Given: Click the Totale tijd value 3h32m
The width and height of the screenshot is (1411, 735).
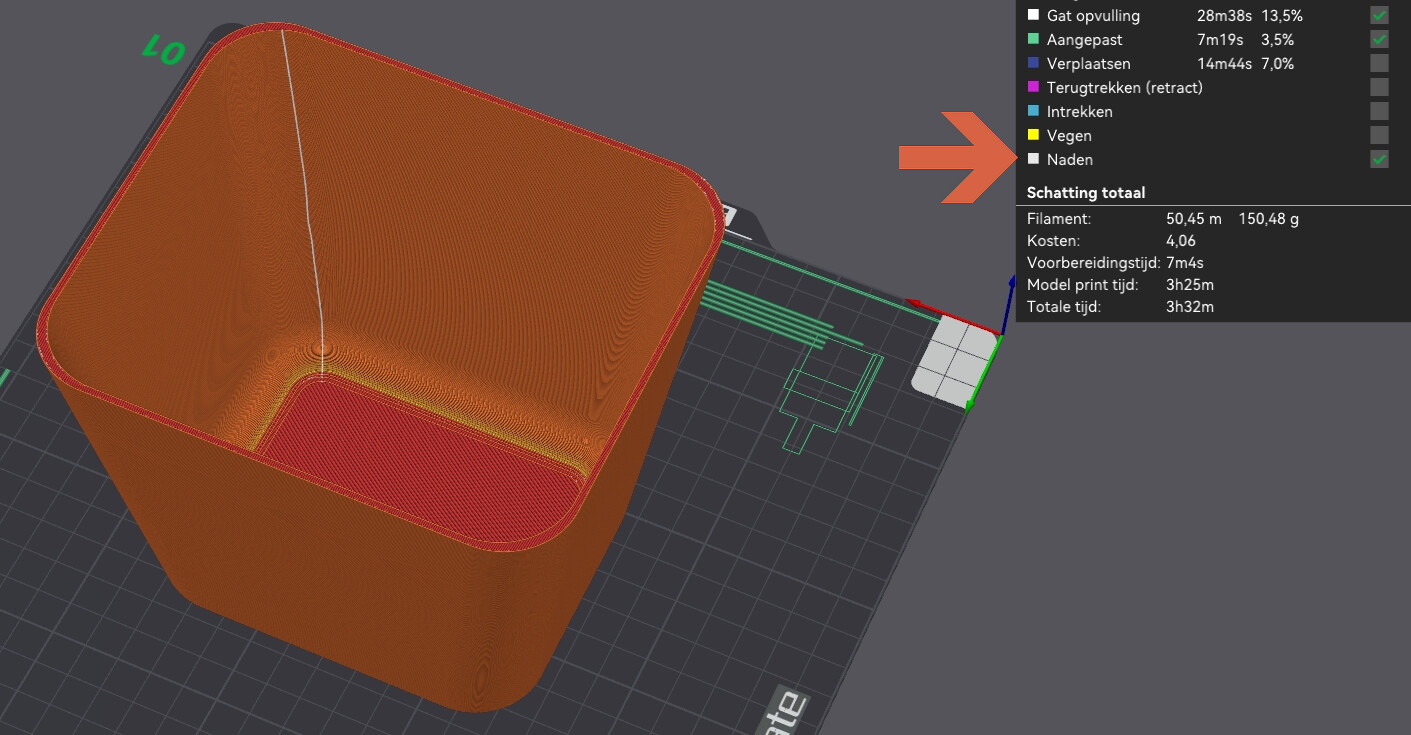Looking at the screenshot, I should tap(1189, 307).
